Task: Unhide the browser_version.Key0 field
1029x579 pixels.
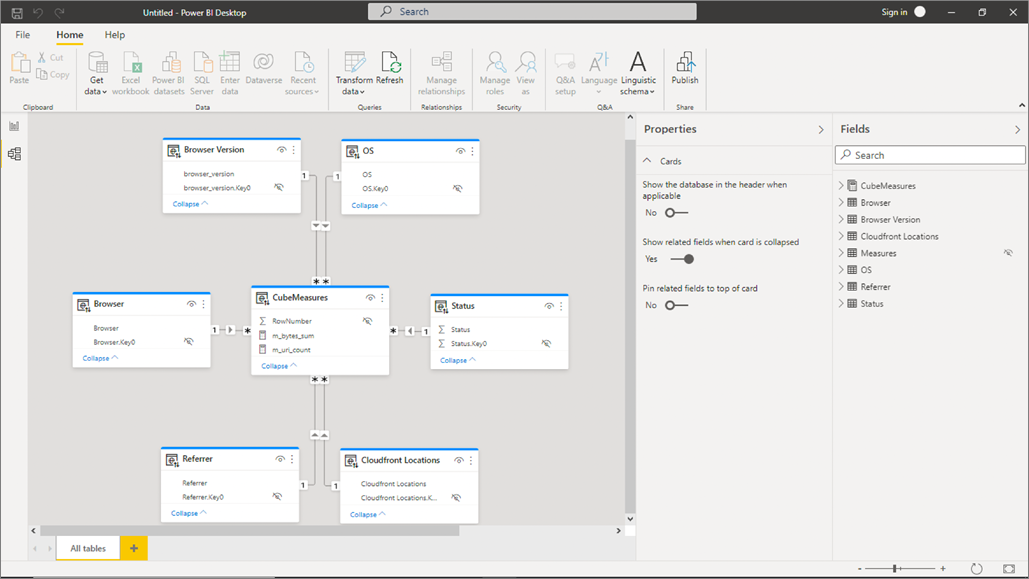Action: coord(279,188)
